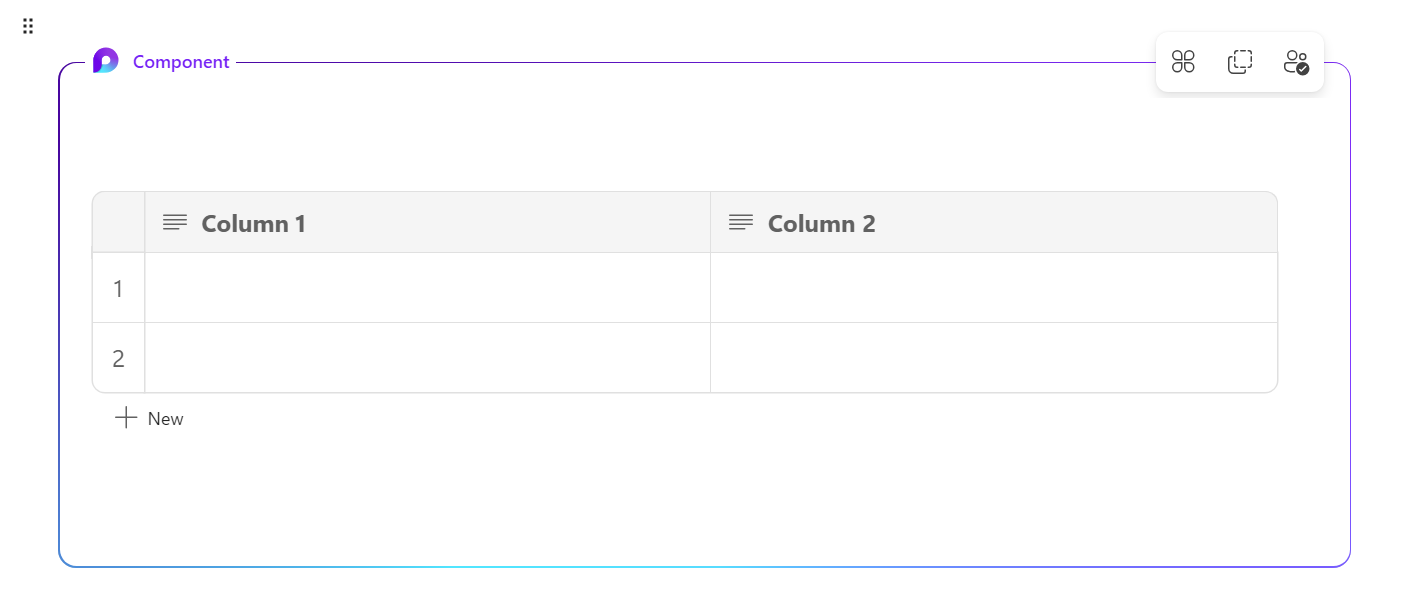Click the blank top-left table corner cell
The height and width of the screenshot is (599, 1403).
click(118, 222)
